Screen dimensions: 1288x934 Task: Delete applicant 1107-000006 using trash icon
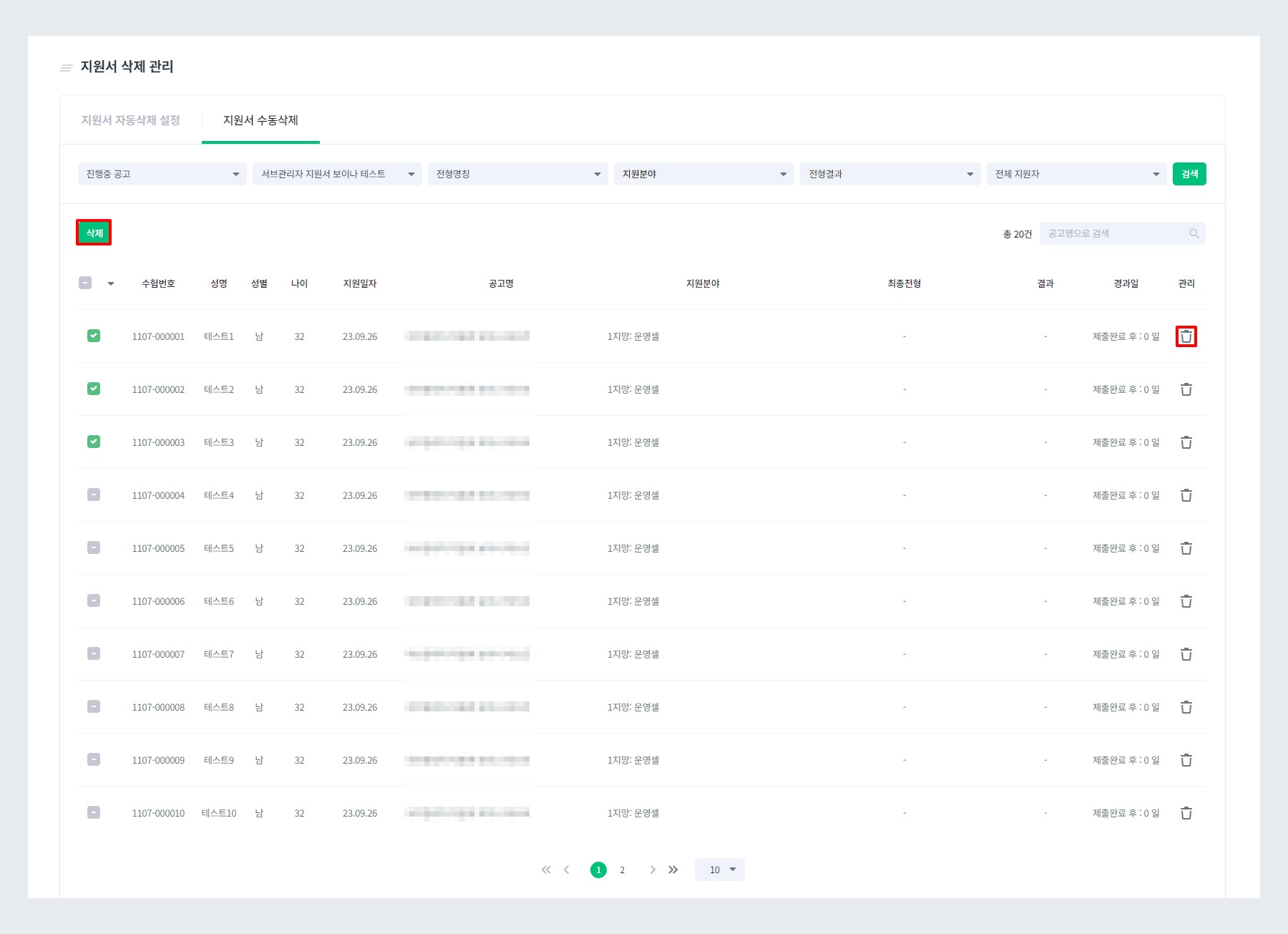click(1186, 601)
